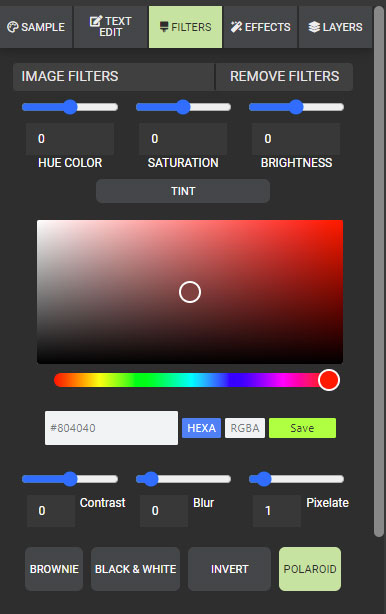Click the Blur slider handle
The image size is (386, 614).
pyautogui.click(x=151, y=479)
